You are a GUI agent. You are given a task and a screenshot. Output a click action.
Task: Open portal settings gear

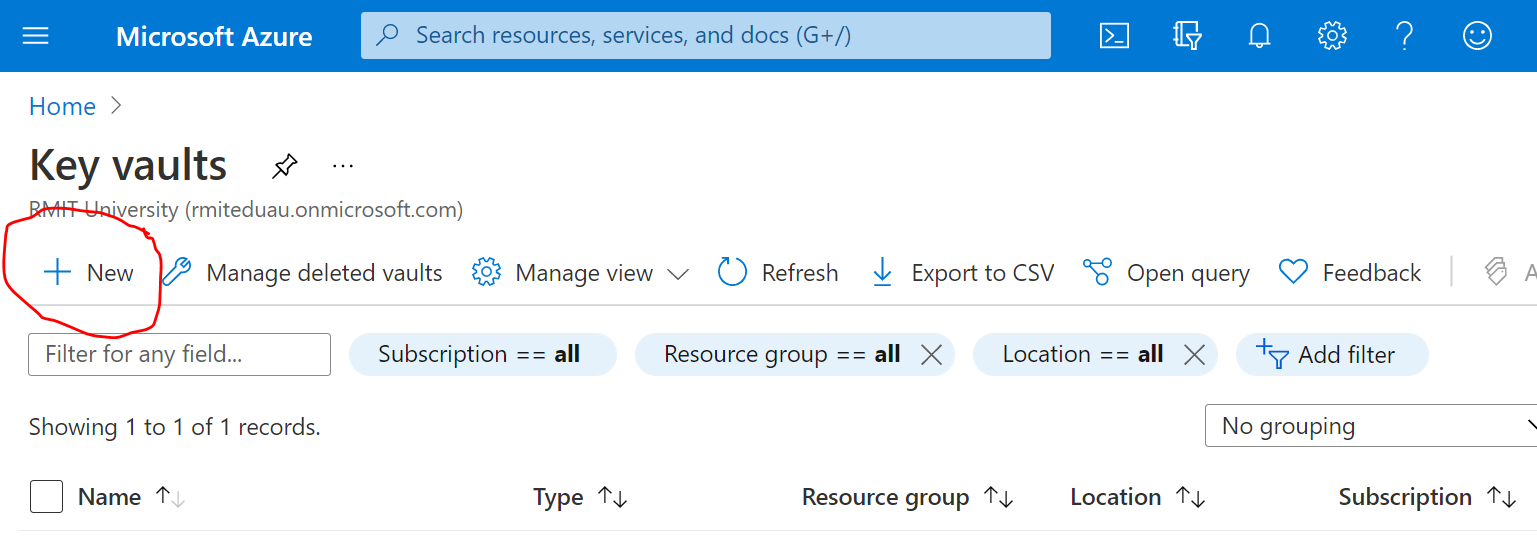1332,36
